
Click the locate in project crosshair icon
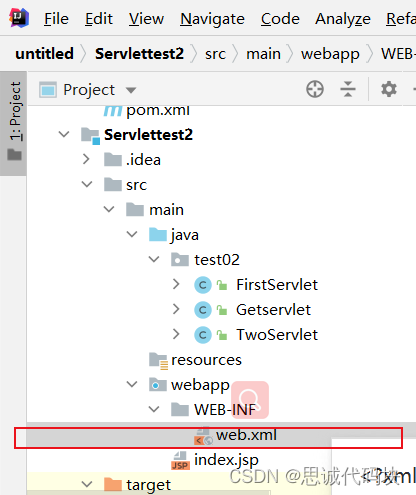(315, 89)
